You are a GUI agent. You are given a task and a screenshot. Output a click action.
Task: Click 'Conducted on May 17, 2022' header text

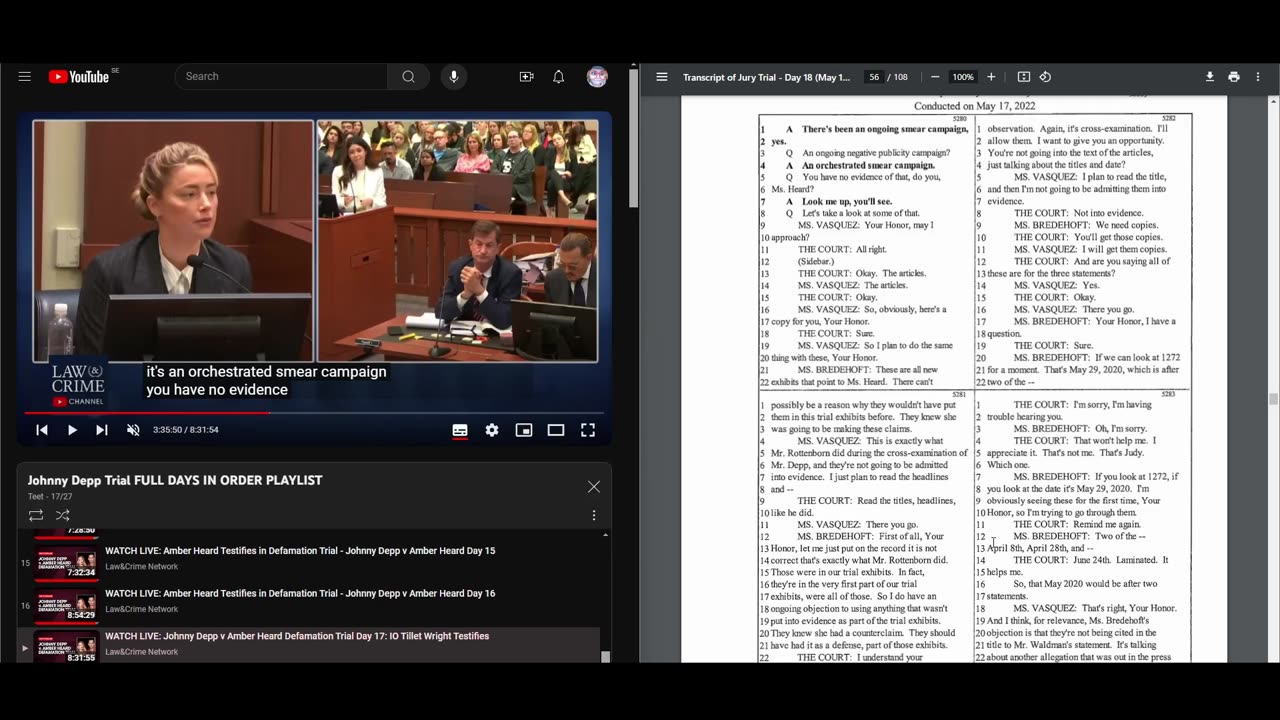pyautogui.click(x=975, y=105)
